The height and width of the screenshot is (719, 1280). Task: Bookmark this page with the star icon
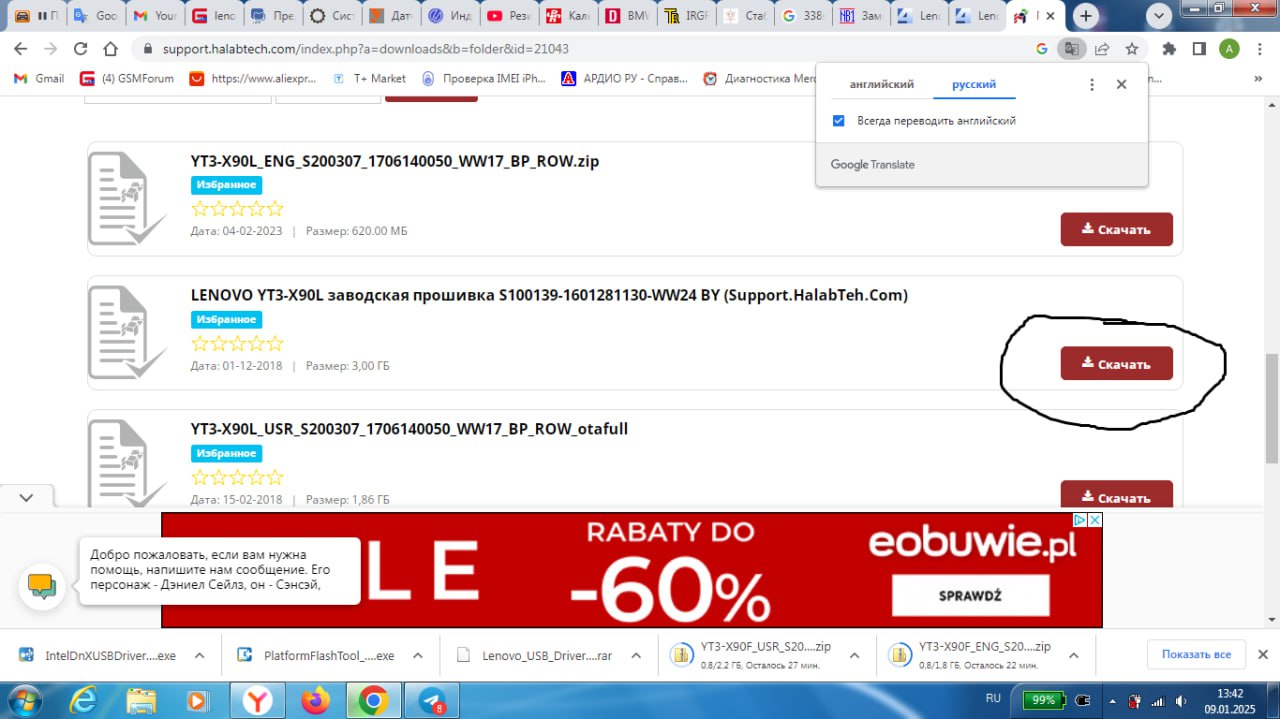pyautogui.click(x=1131, y=48)
